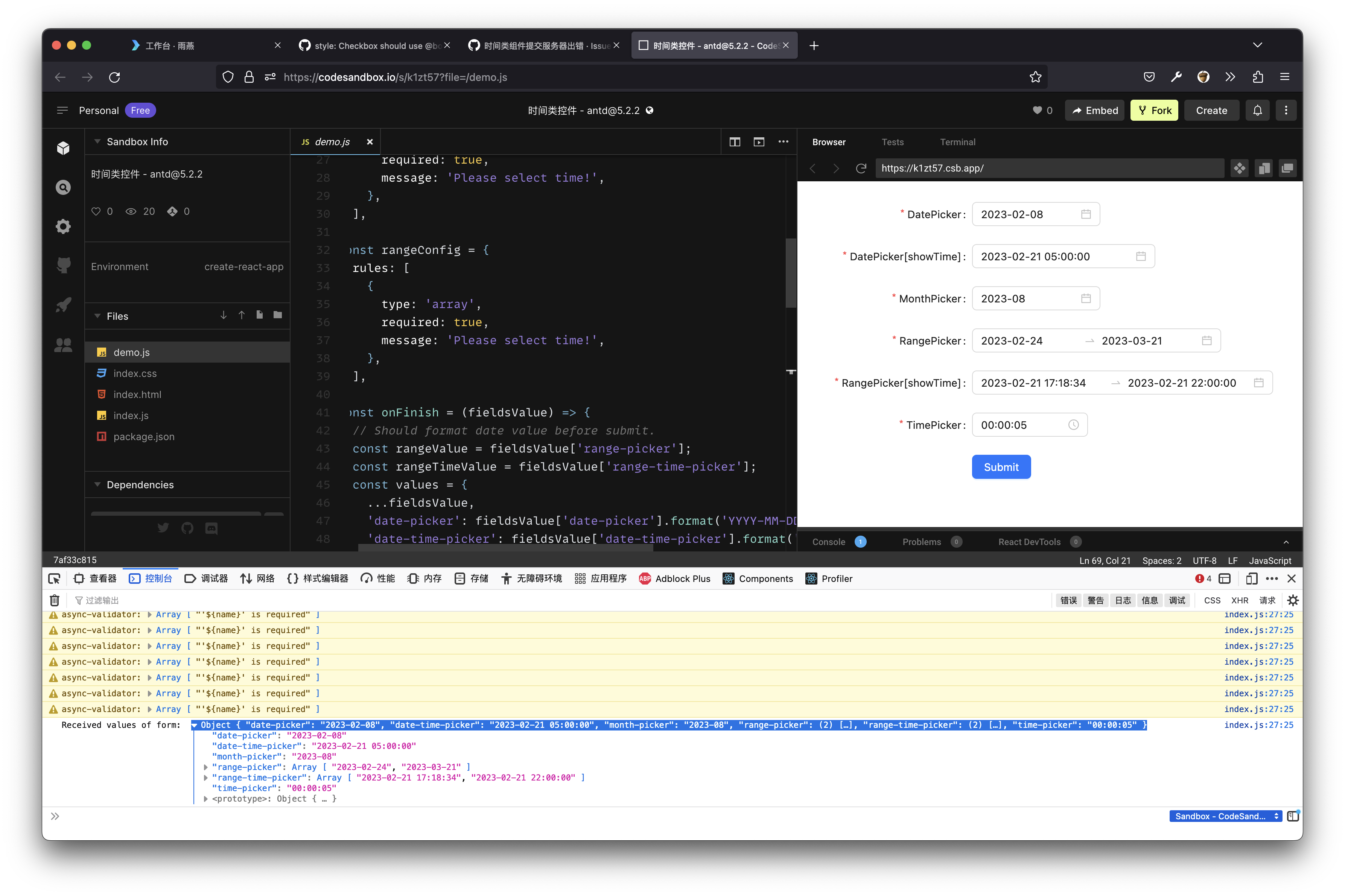Toggle the 日志 log filter in console

[x=1123, y=600]
